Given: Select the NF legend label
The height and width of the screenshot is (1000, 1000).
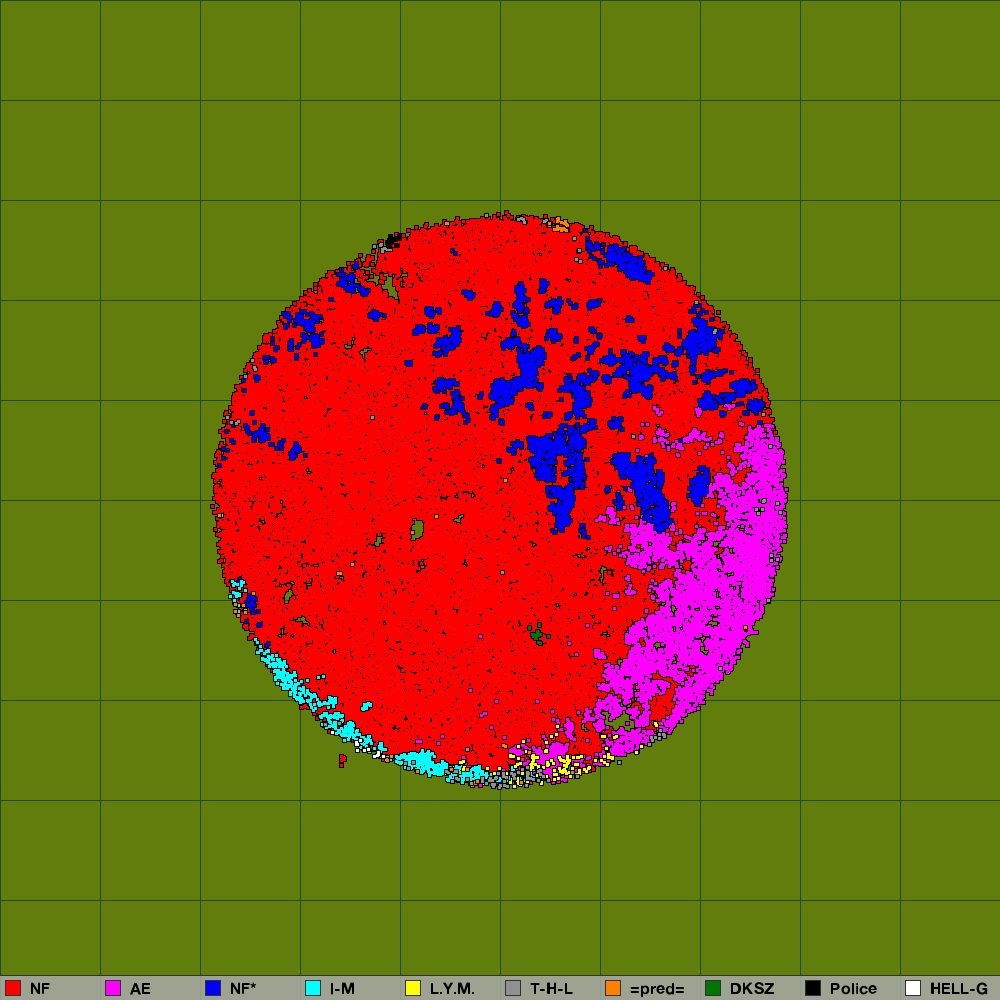Looking at the screenshot, I should pyautogui.click(x=40, y=989).
